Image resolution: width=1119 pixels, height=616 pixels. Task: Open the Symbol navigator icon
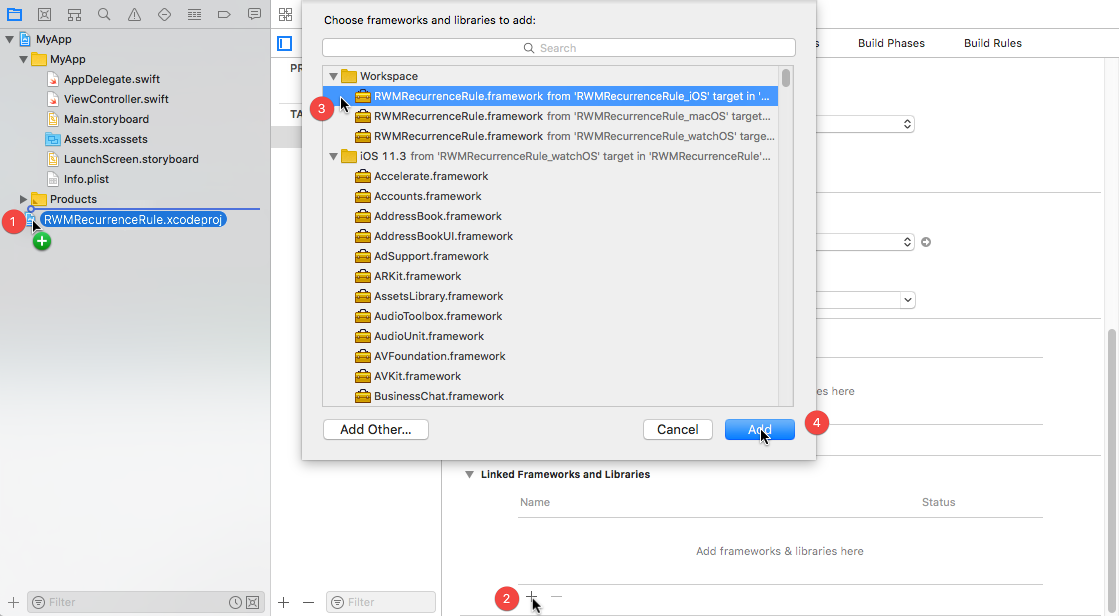pyautogui.click(x=74, y=14)
